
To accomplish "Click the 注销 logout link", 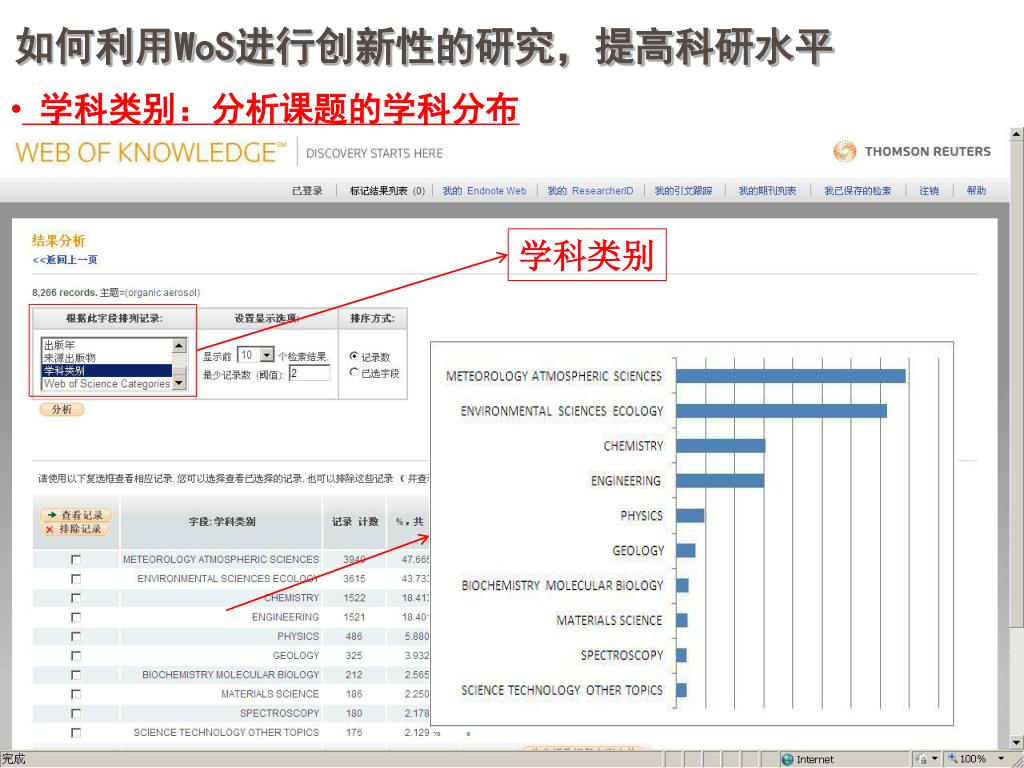I will (x=929, y=191).
